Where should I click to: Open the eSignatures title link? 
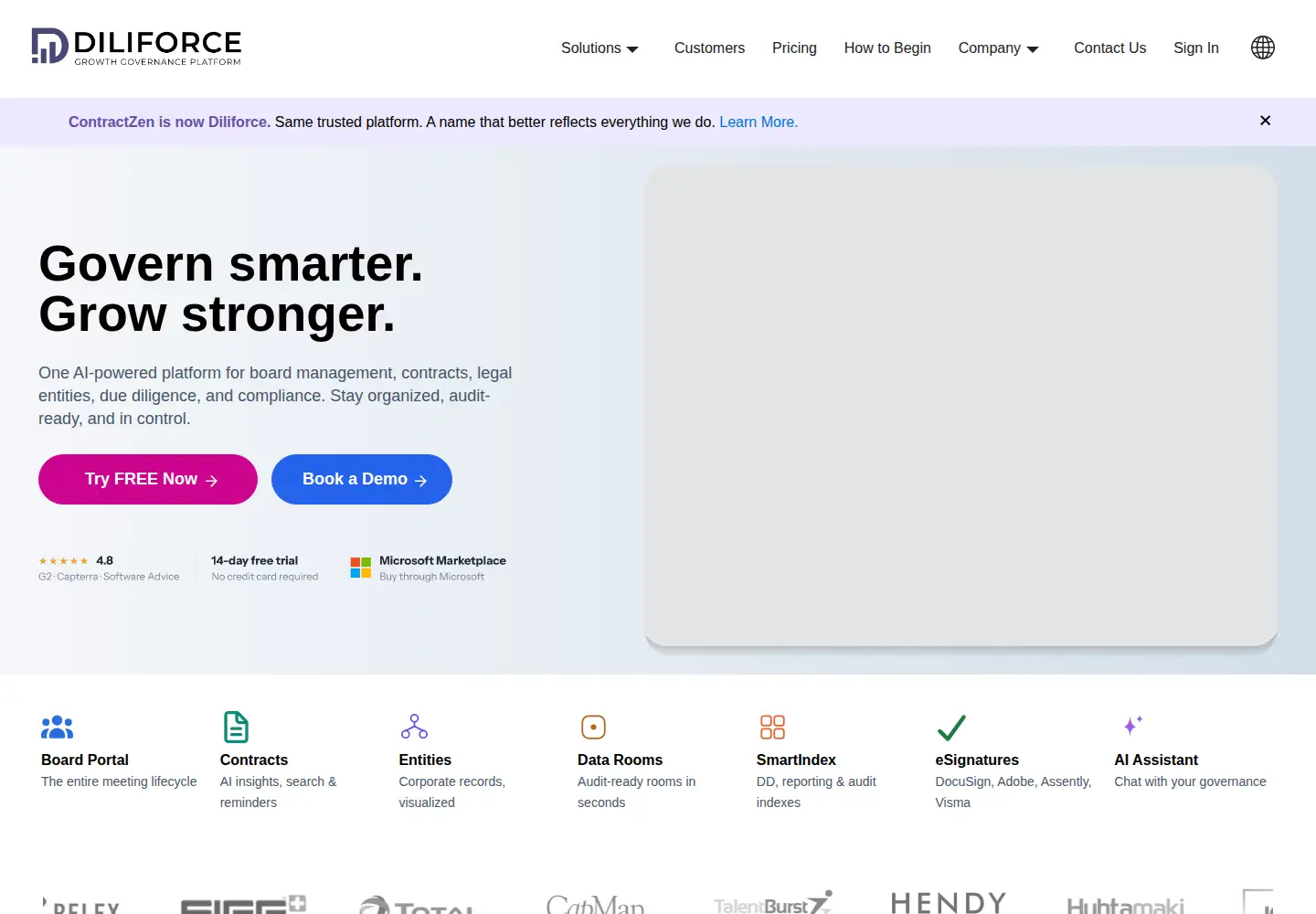(x=977, y=760)
